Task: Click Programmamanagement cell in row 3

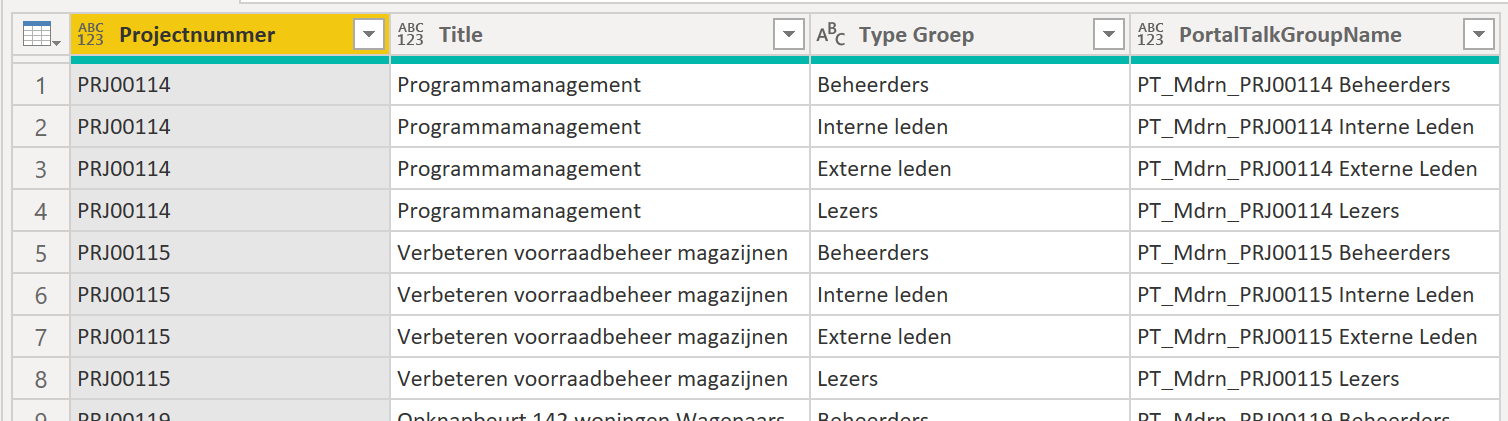Action: coord(600,169)
